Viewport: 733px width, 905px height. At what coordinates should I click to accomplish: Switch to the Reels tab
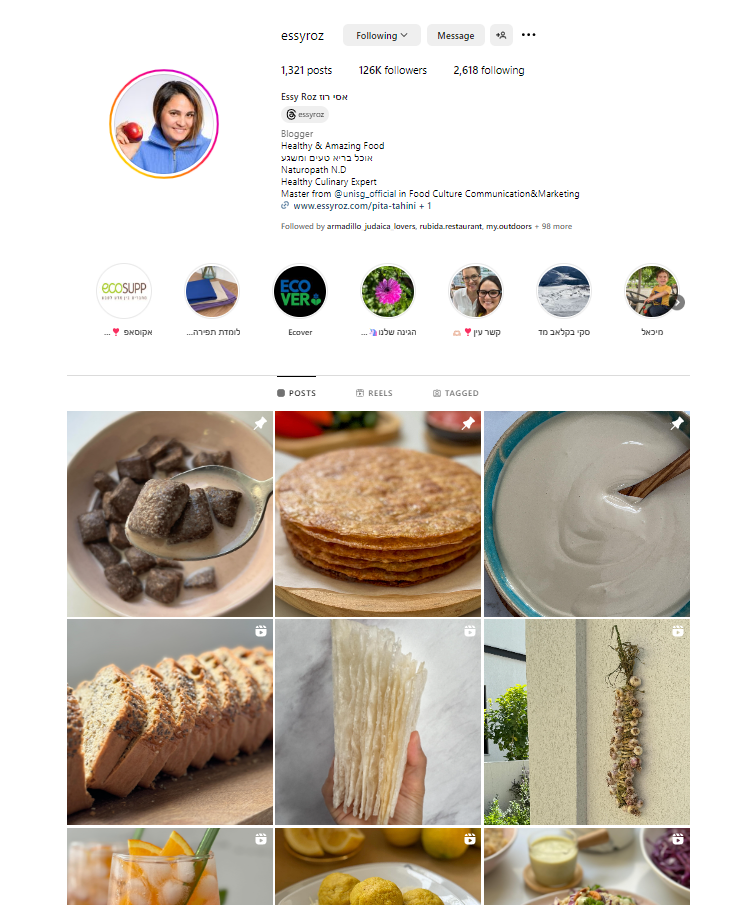pos(374,393)
